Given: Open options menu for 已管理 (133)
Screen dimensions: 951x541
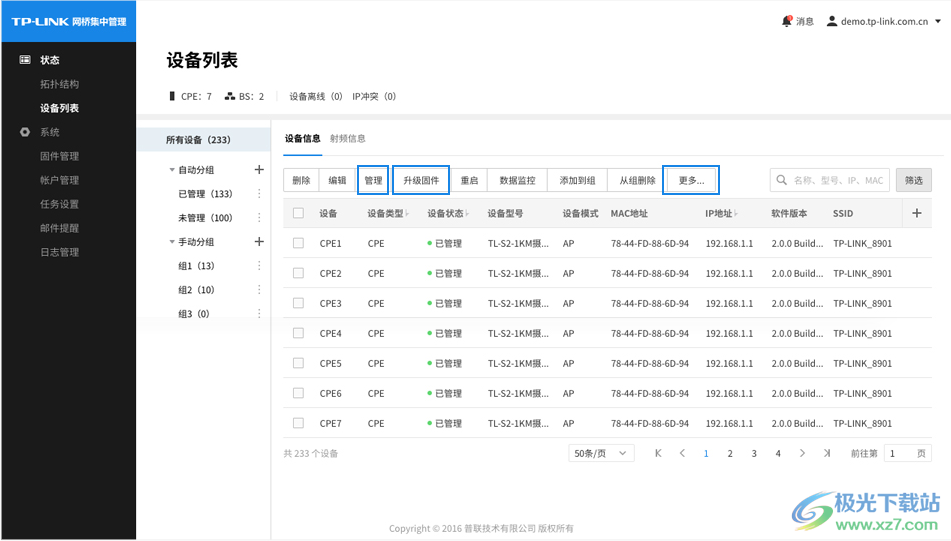Looking at the screenshot, I should (259, 193).
